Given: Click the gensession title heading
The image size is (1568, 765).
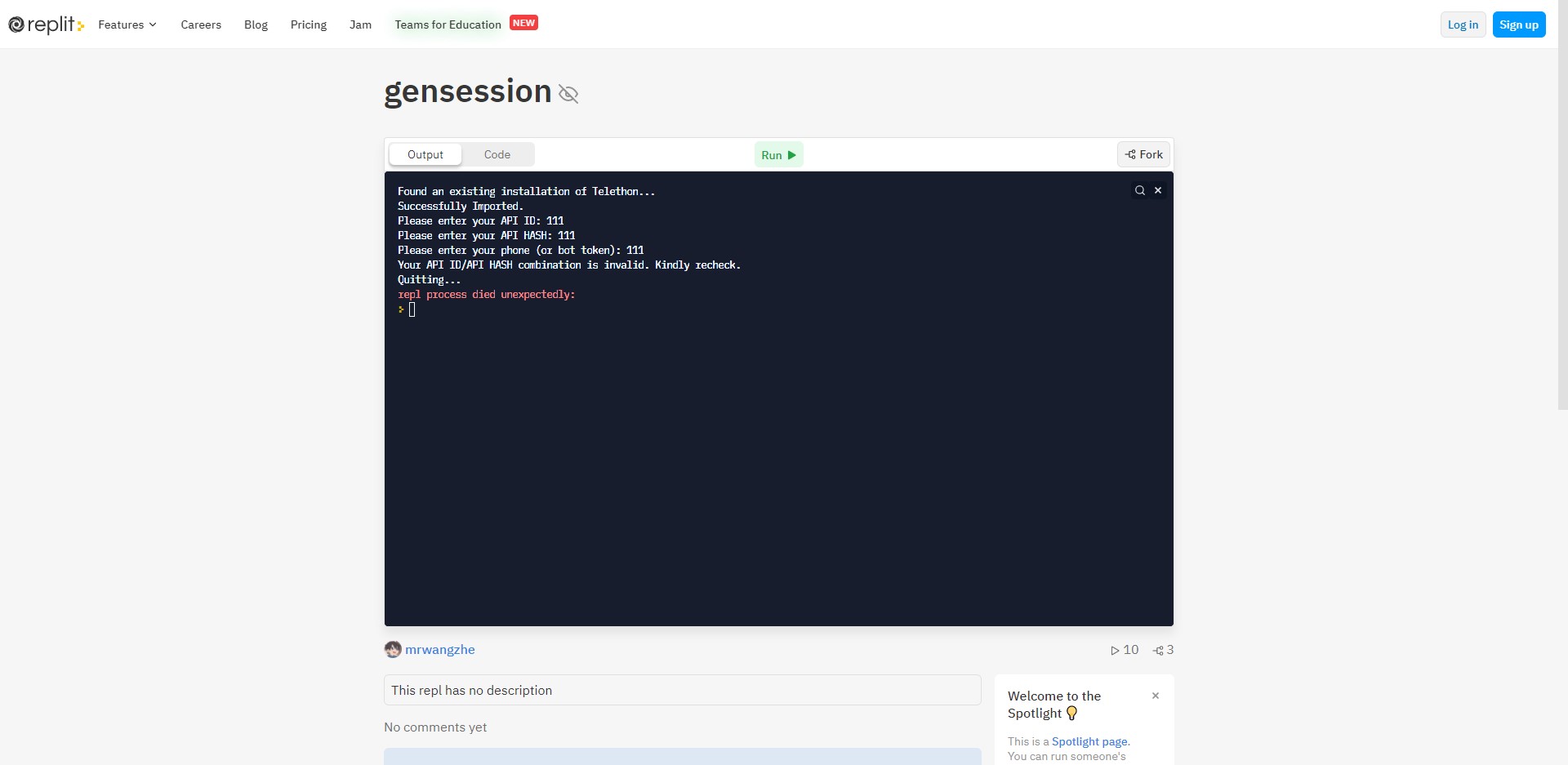Looking at the screenshot, I should coord(468,91).
